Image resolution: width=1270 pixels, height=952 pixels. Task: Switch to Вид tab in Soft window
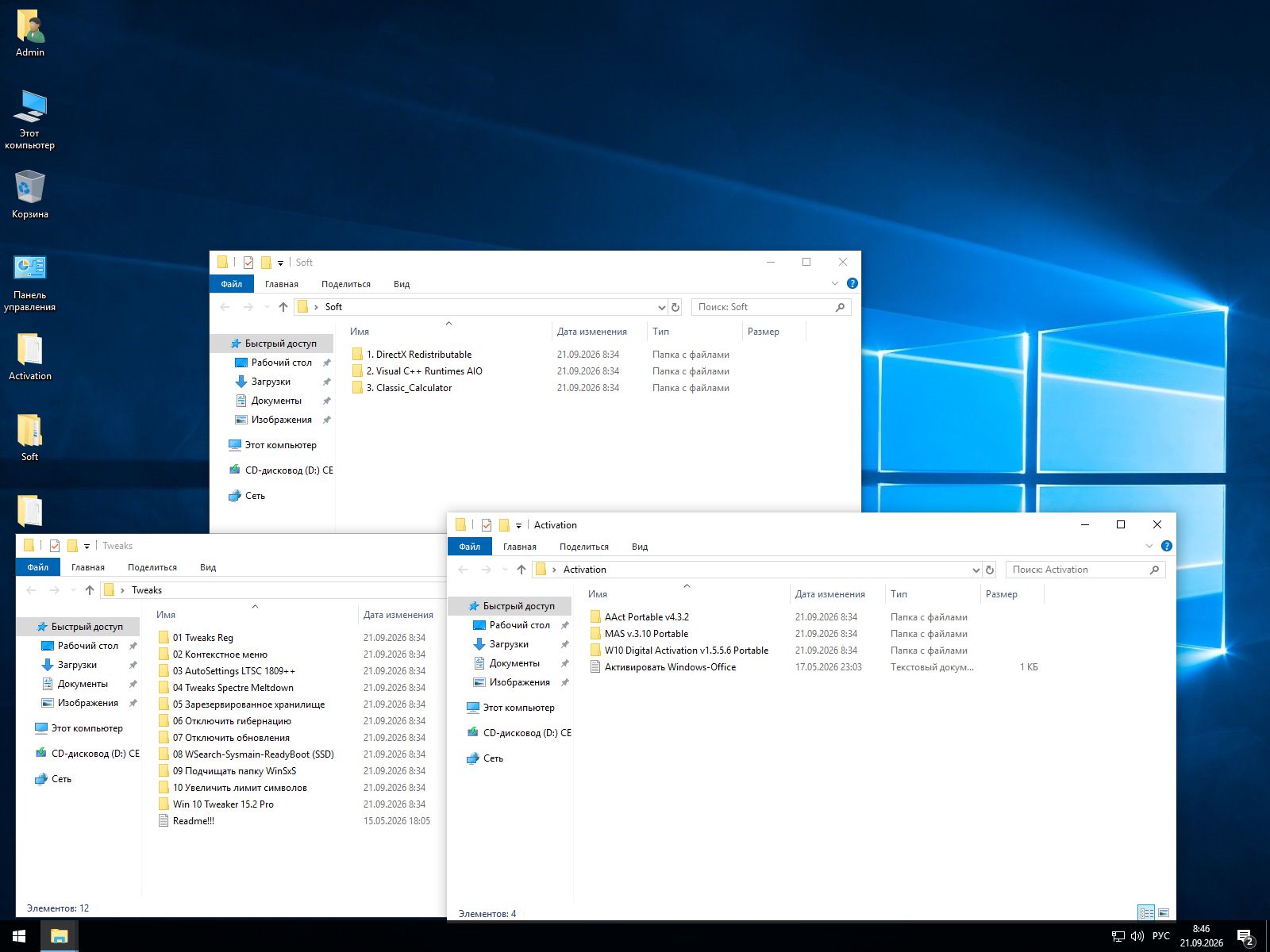[x=402, y=284]
